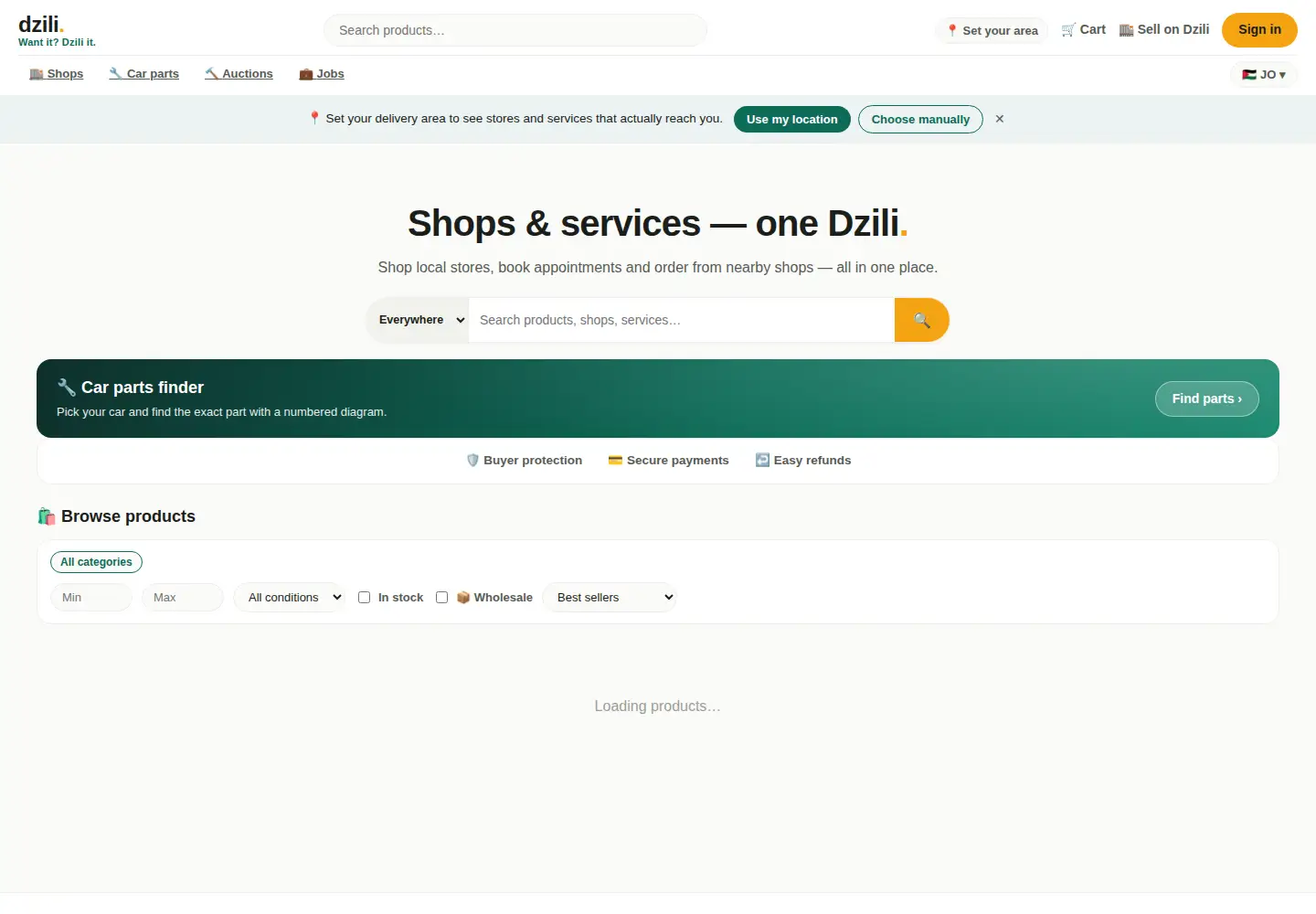Expand the All conditions dropdown
The width and height of the screenshot is (1316, 914).
pyautogui.click(x=290, y=598)
